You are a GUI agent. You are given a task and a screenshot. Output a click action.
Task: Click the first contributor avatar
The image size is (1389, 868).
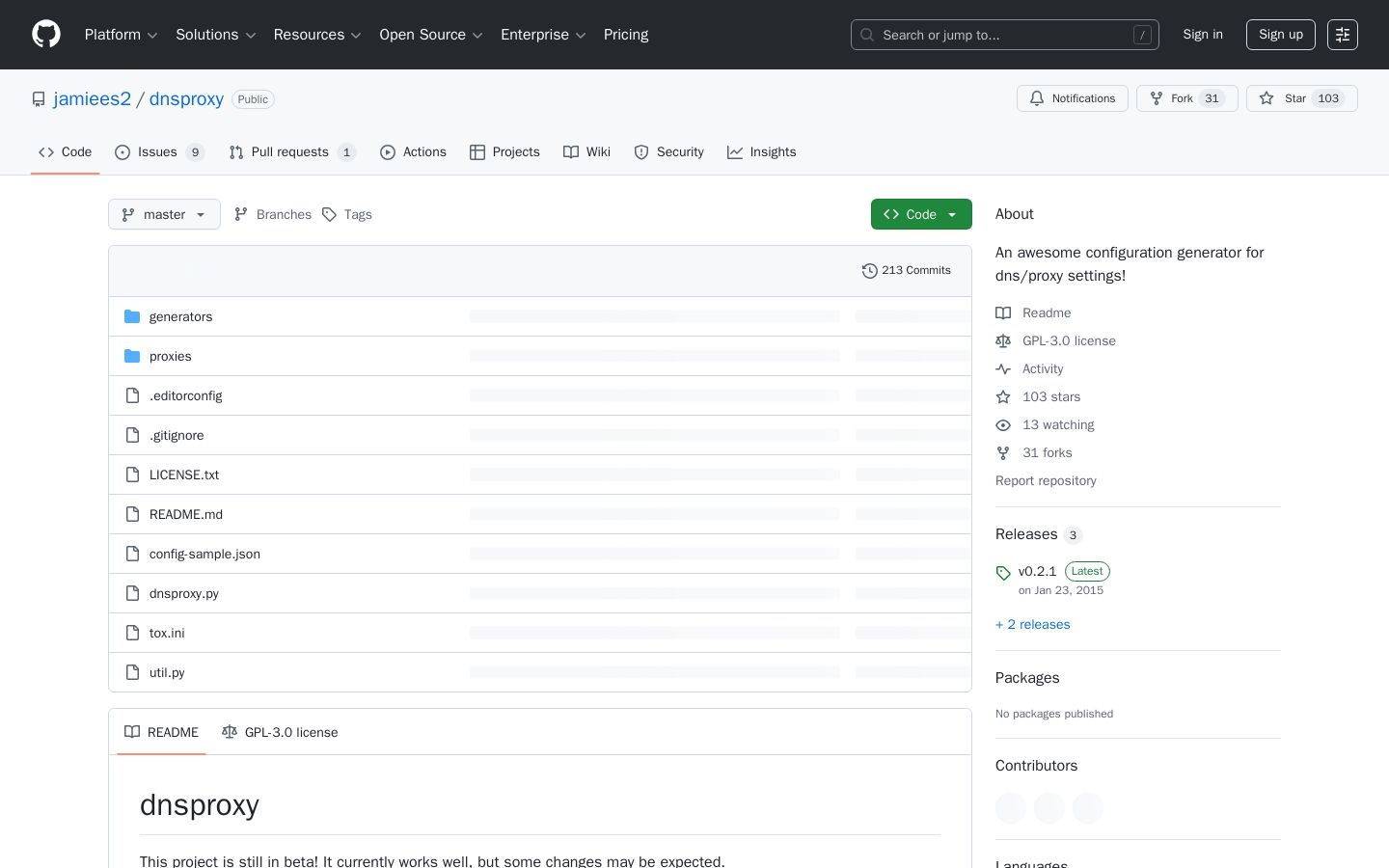pos(1011,808)
